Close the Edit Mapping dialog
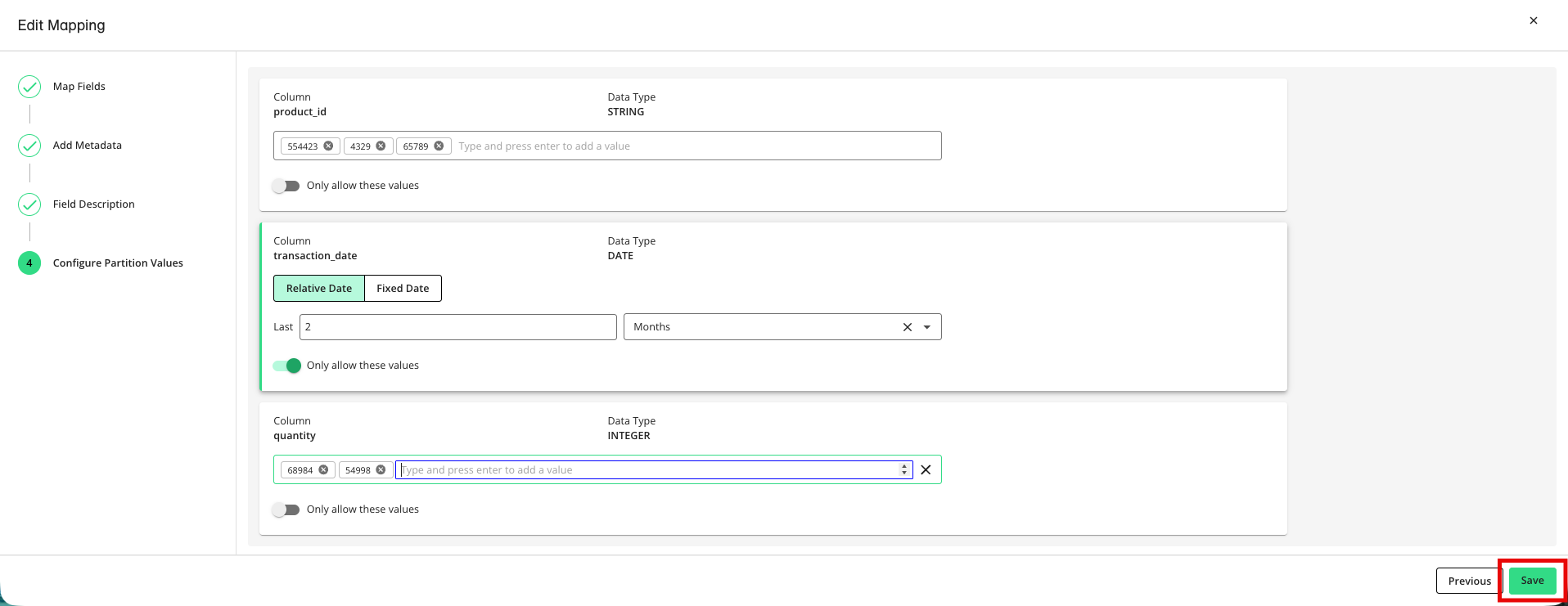 1534,20
